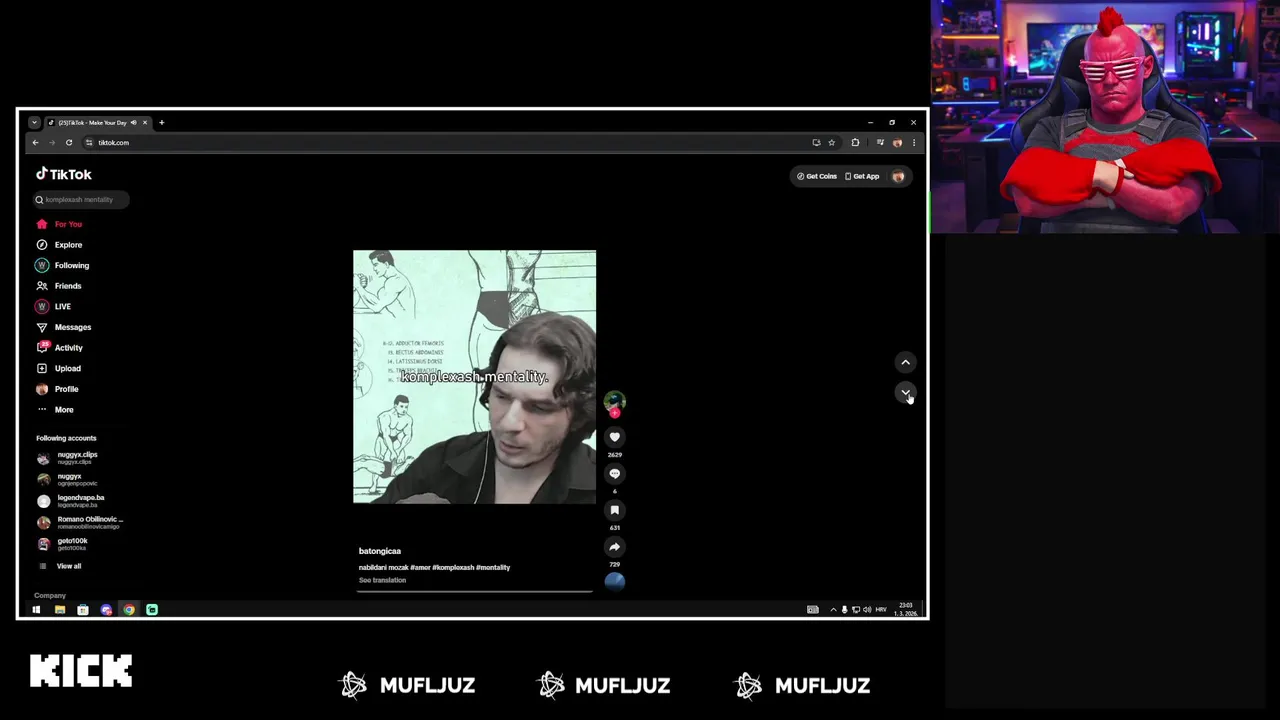Open File Explorer from the taskbar
Screen dimensions: 1280x720
point(60,609)
